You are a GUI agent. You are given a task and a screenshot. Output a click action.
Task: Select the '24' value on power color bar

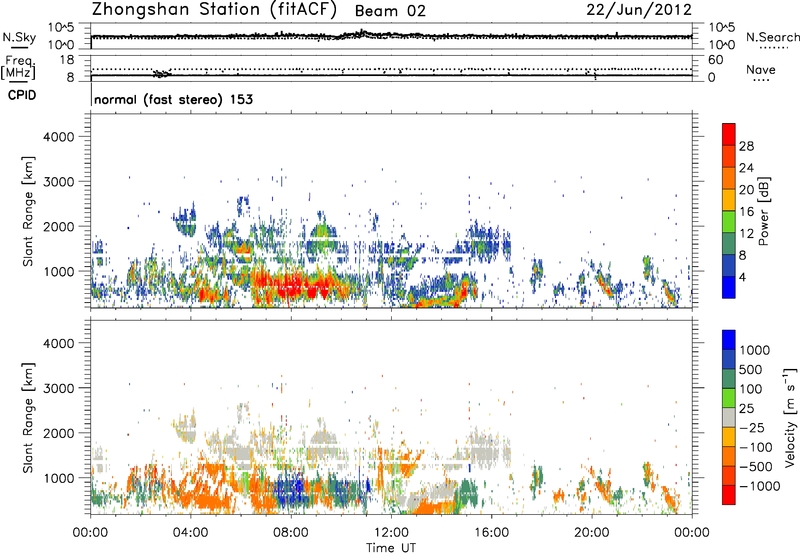tap(746, 168)
